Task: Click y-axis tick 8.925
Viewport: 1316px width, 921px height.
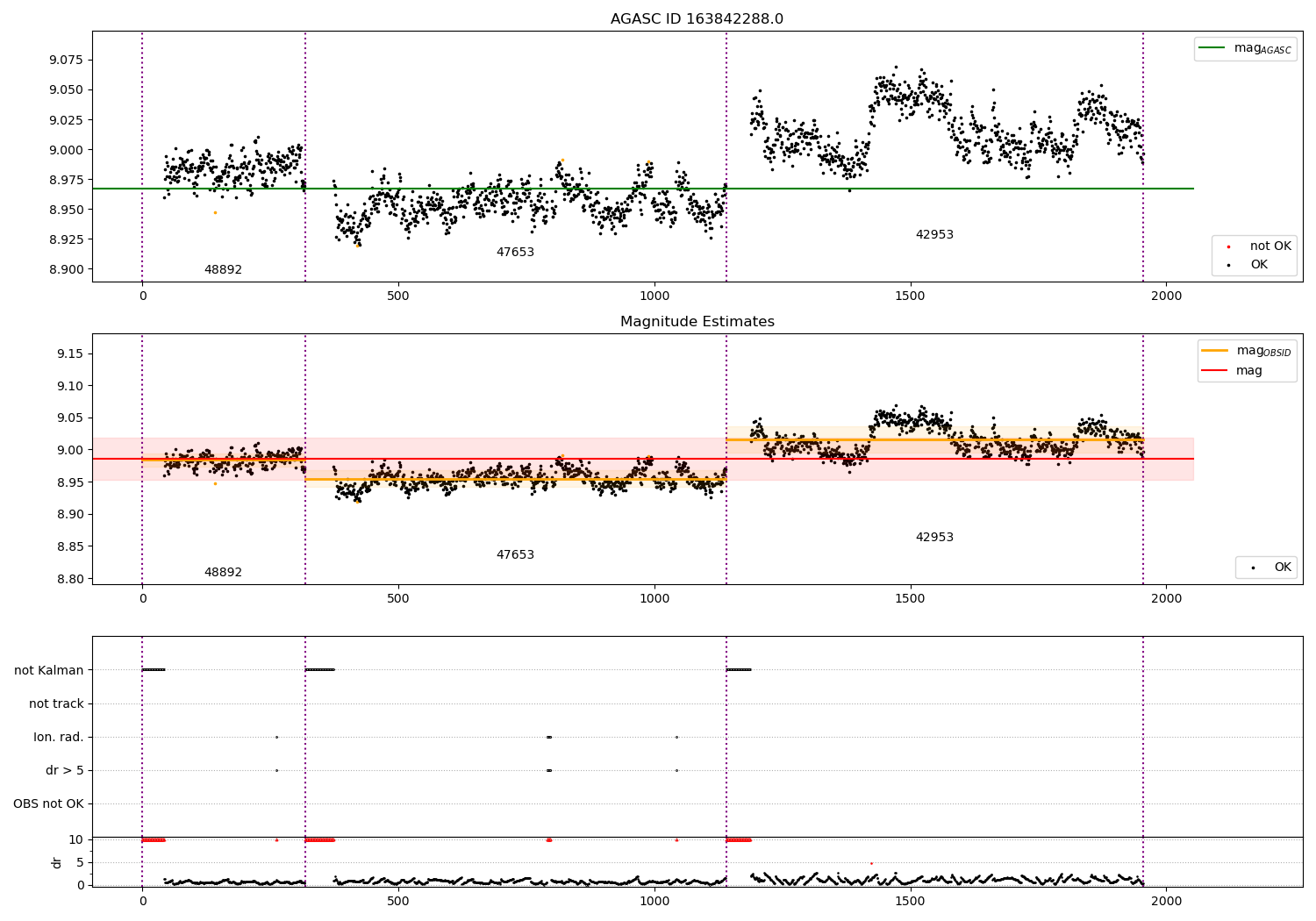Action: coord(66,239)
